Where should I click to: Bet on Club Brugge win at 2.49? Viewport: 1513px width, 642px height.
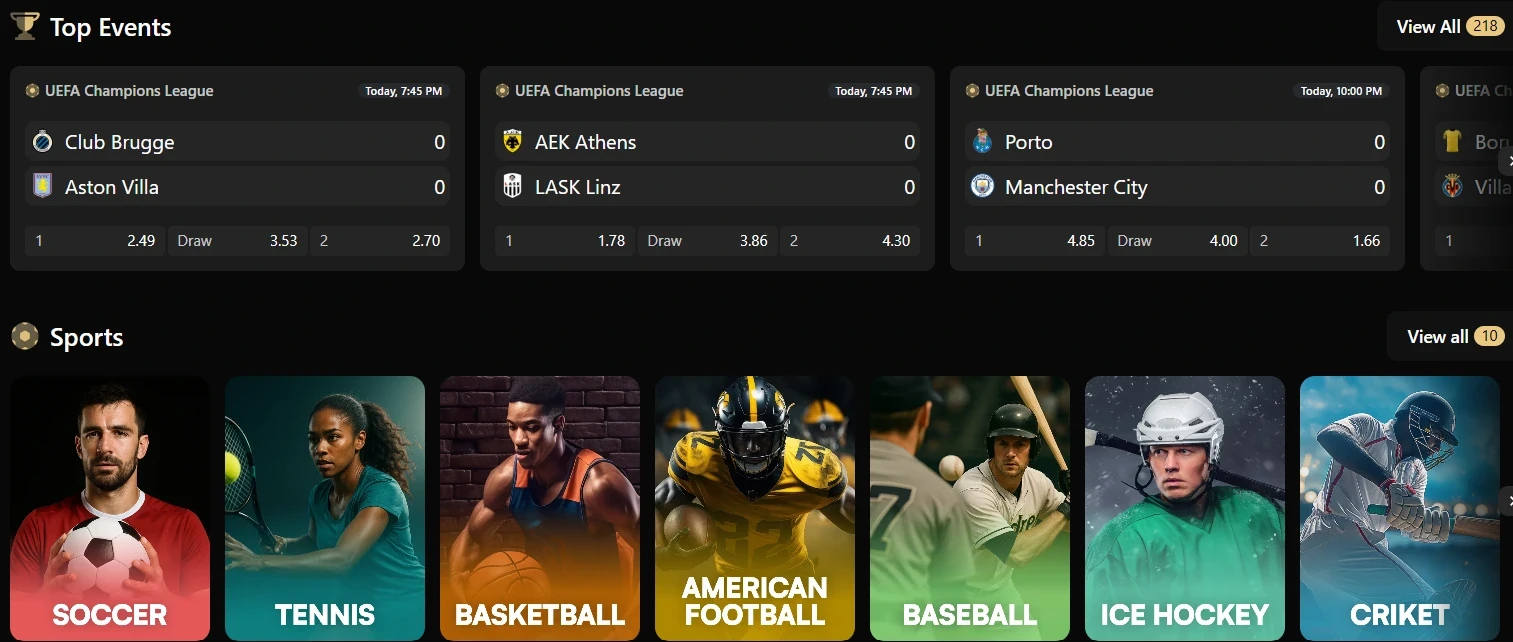click(x=95, y=241)
